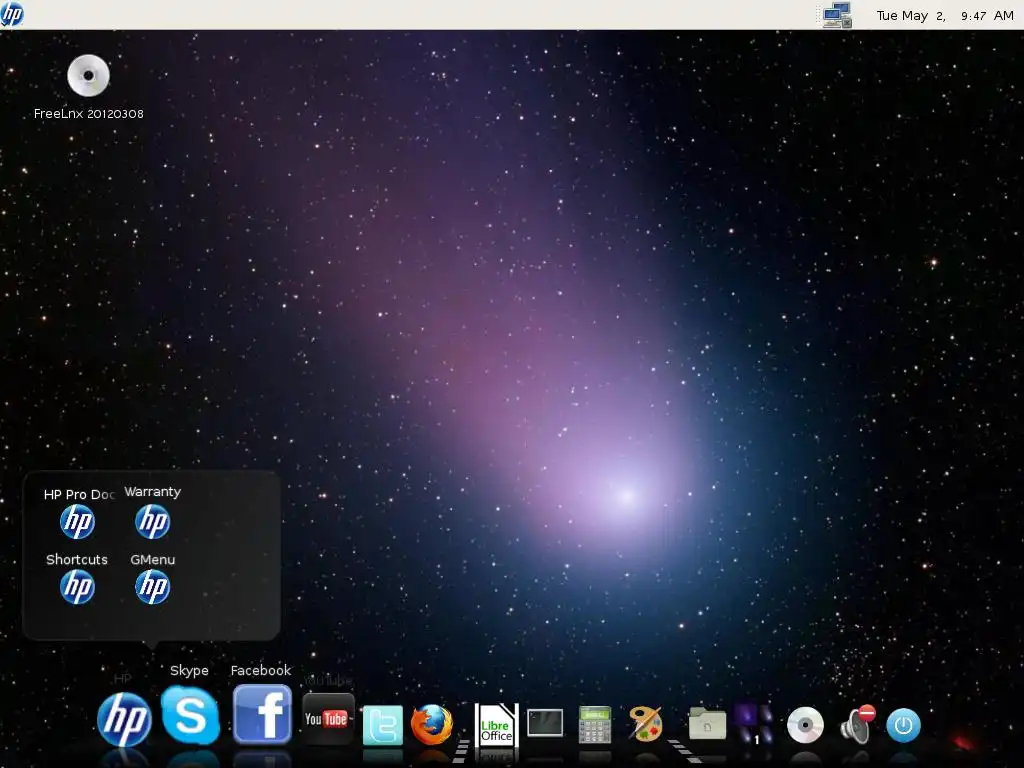Click the date and time clock
The image size is (1024, 768).
[x=944, y=16]
